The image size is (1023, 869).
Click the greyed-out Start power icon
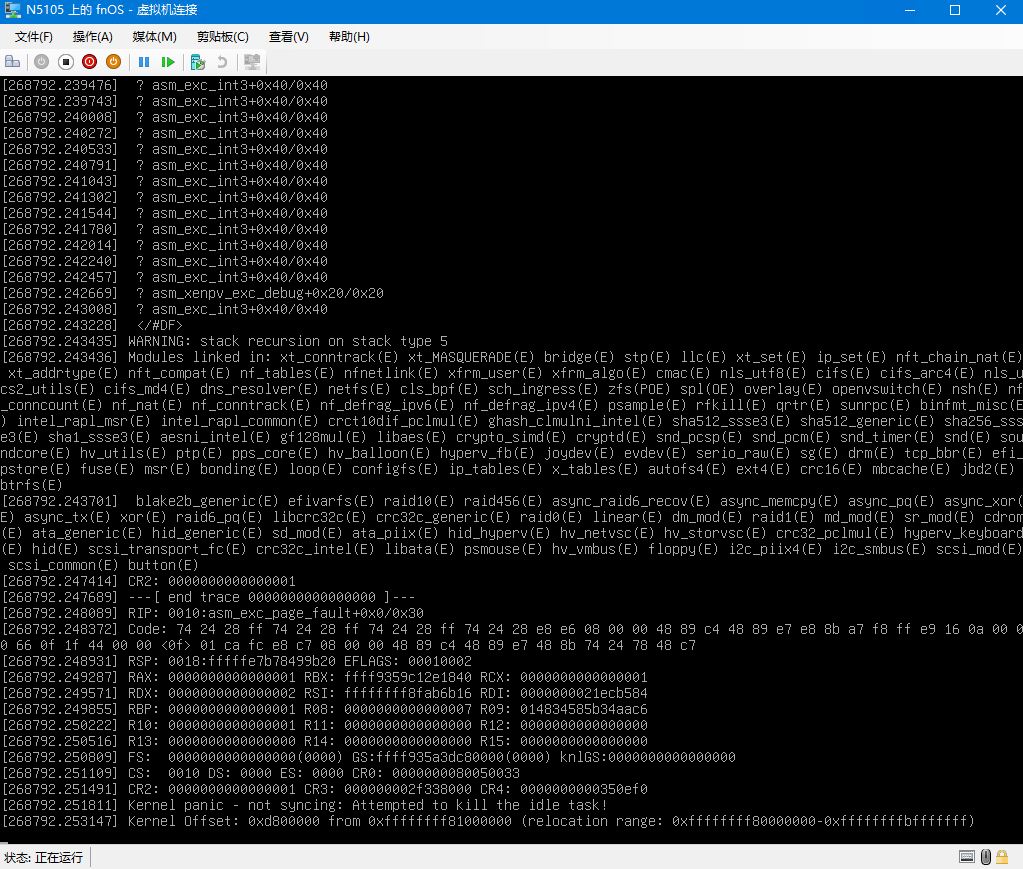41,62
